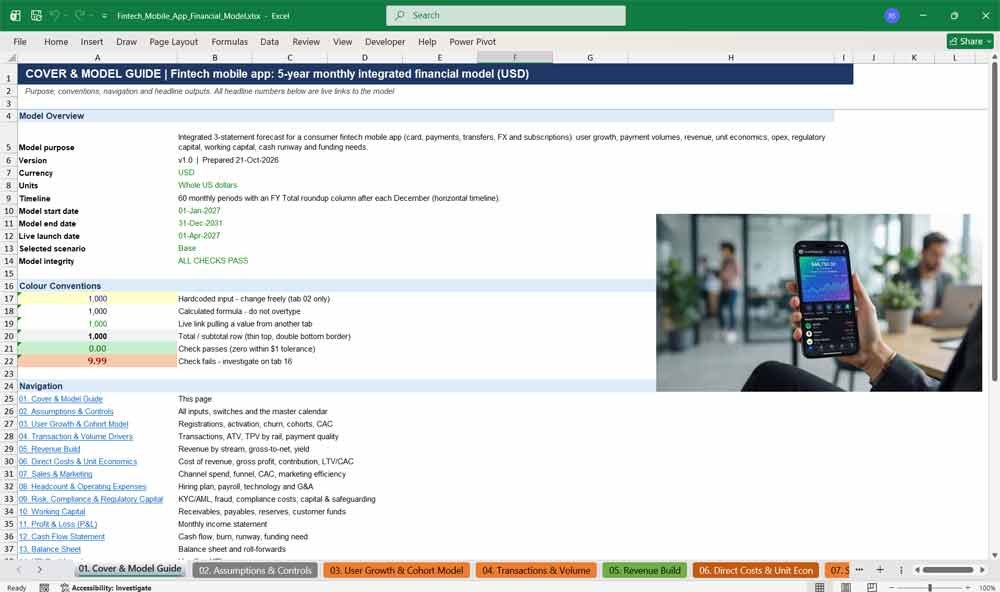The image size is (1000, 592).
Task: Open the Data ribbon tab
Action: click(269, 41)
